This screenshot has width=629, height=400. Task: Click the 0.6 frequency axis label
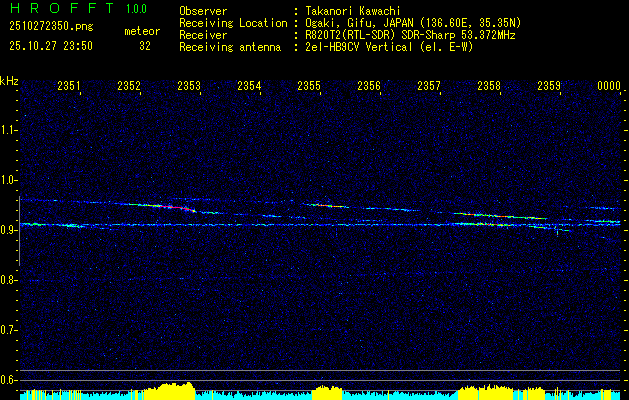tap(9, 380)
